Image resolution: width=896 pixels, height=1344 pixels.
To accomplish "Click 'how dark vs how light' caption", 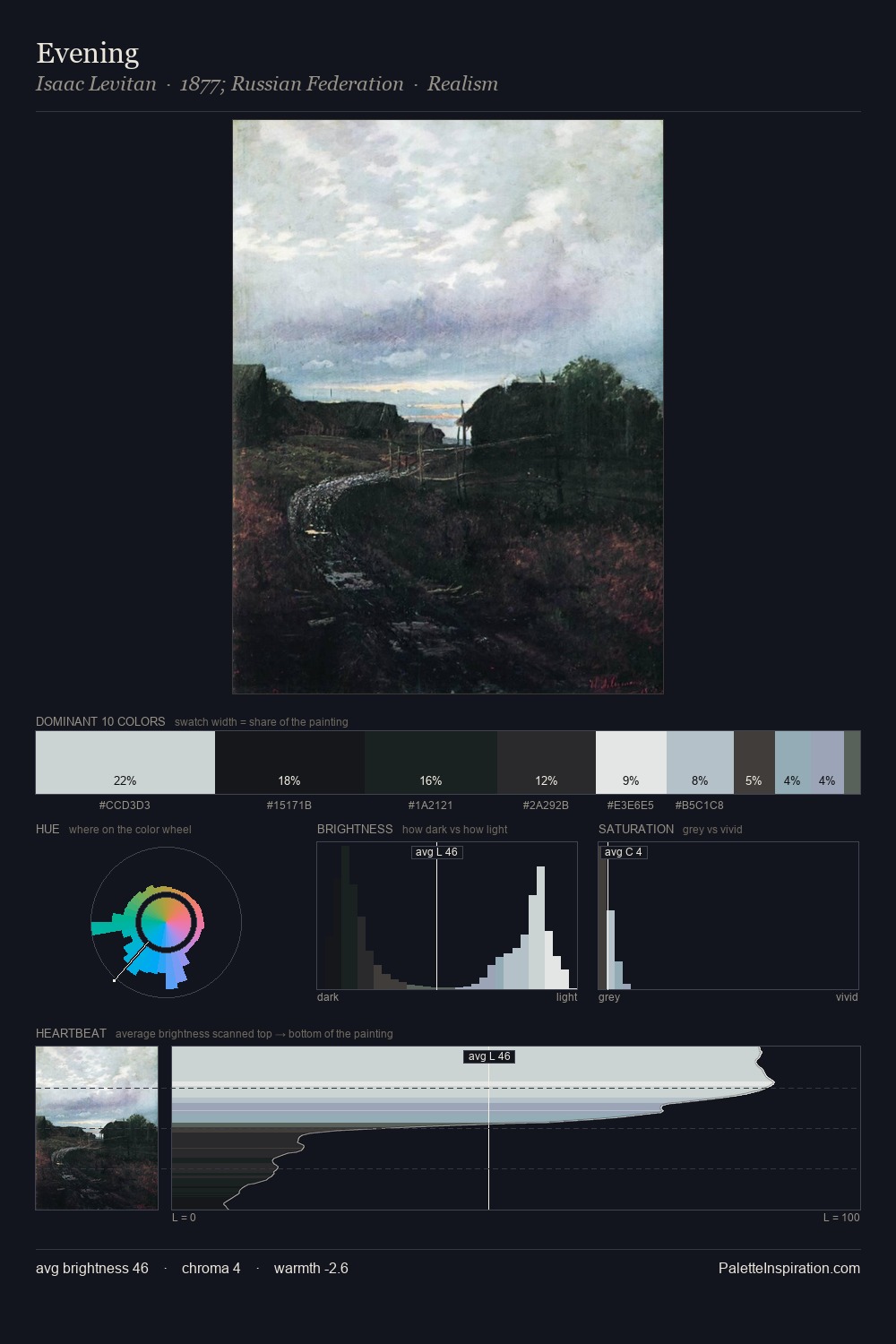I will click(x=455, y=830).
